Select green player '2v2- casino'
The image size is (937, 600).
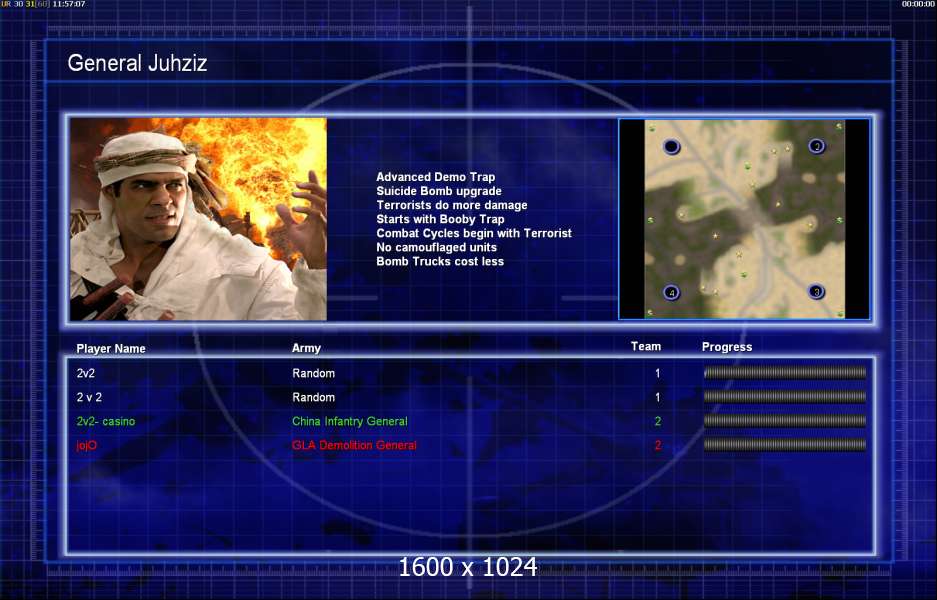click(x=106, y=421)
